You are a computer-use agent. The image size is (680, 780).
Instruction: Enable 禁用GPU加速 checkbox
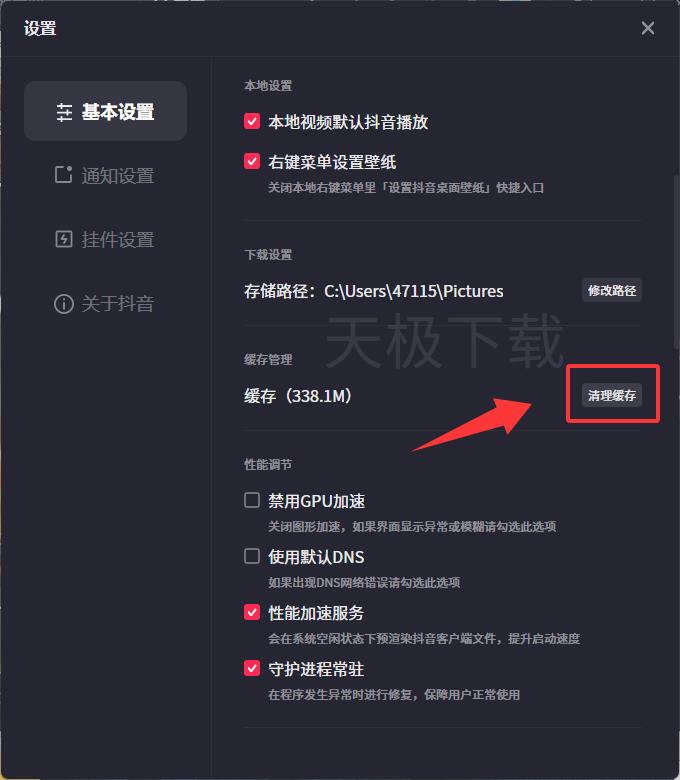click(252, 500)
